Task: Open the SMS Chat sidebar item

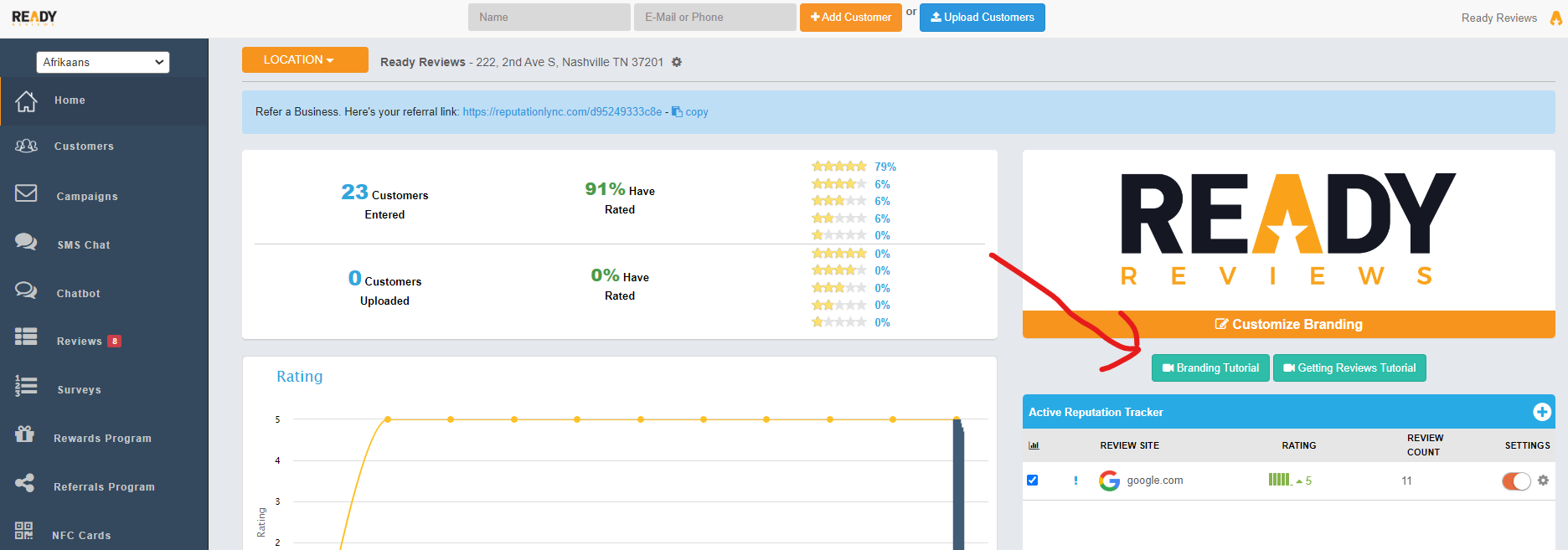Action: click(83, 245)
